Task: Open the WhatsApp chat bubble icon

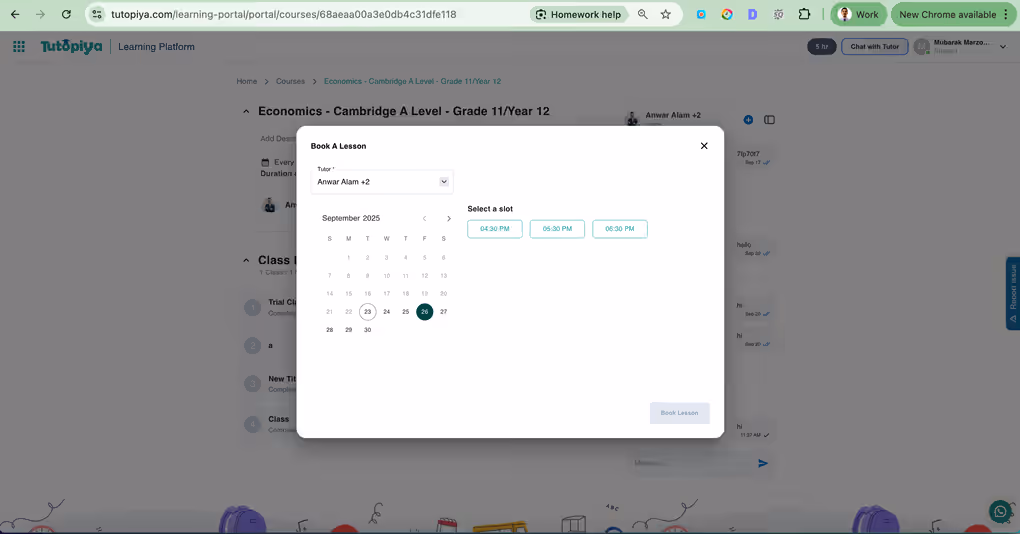Action: tap(1000, 511)
